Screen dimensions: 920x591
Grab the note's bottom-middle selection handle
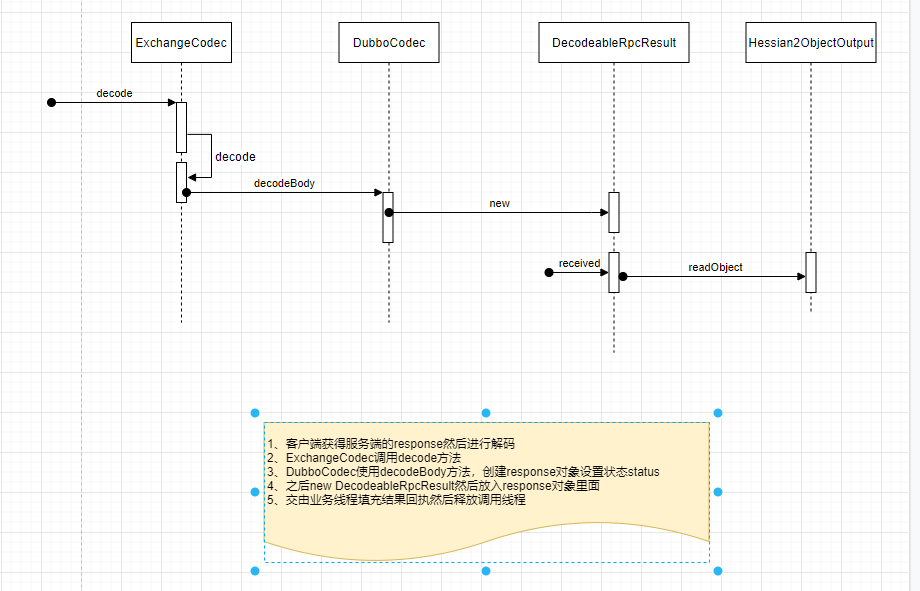click(x=486, y=571)
